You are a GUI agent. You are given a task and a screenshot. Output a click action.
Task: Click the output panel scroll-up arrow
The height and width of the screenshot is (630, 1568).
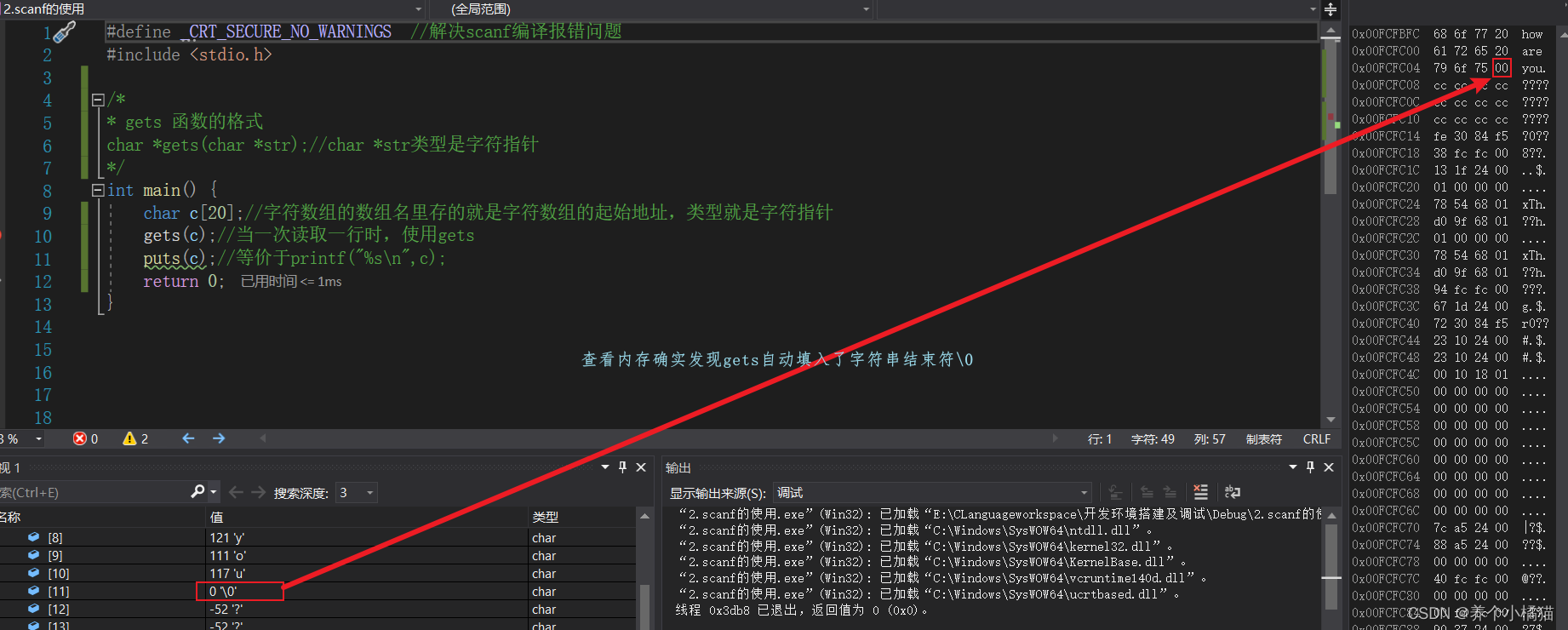tap(1332, 515)
